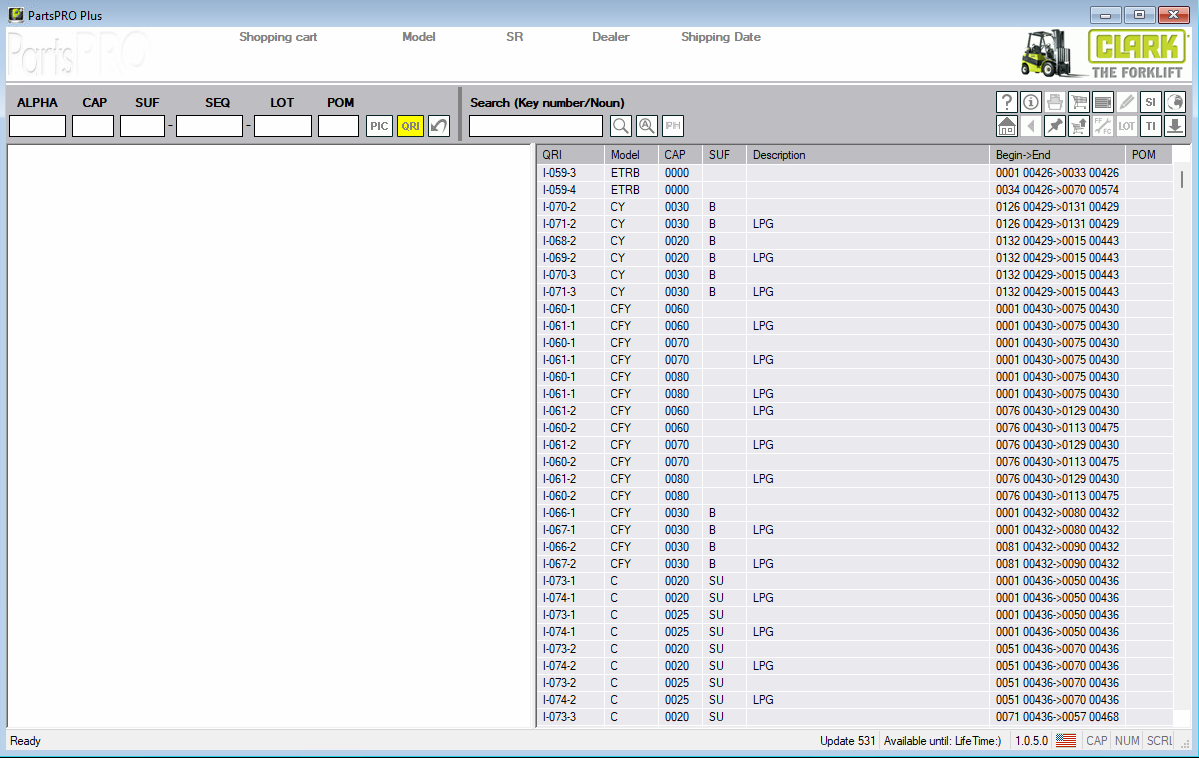Click the SI toolbar button
Screen dimensions: 1199x758
1150,102
